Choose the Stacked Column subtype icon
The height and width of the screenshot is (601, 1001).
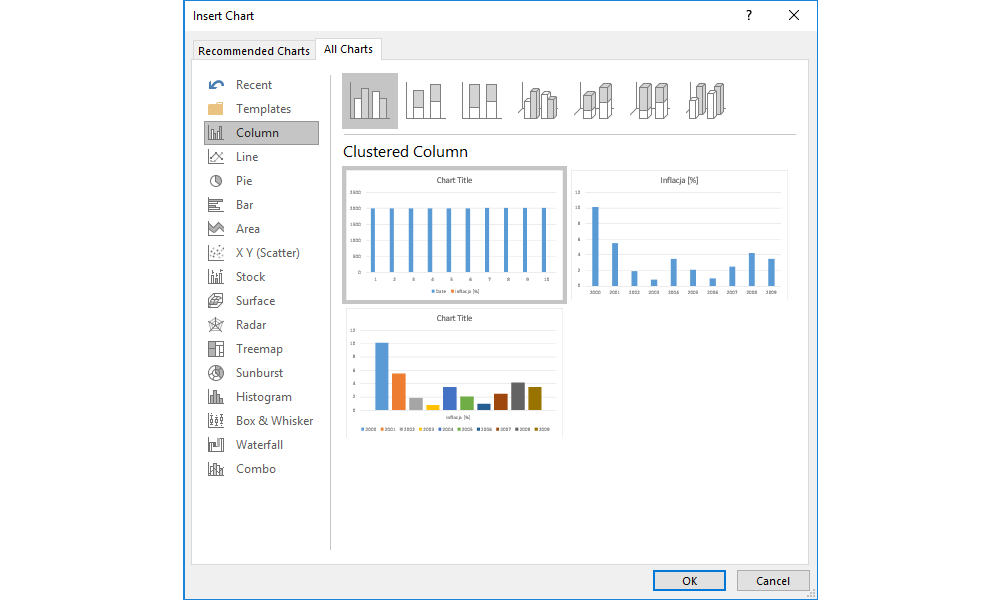pos(426,101)
